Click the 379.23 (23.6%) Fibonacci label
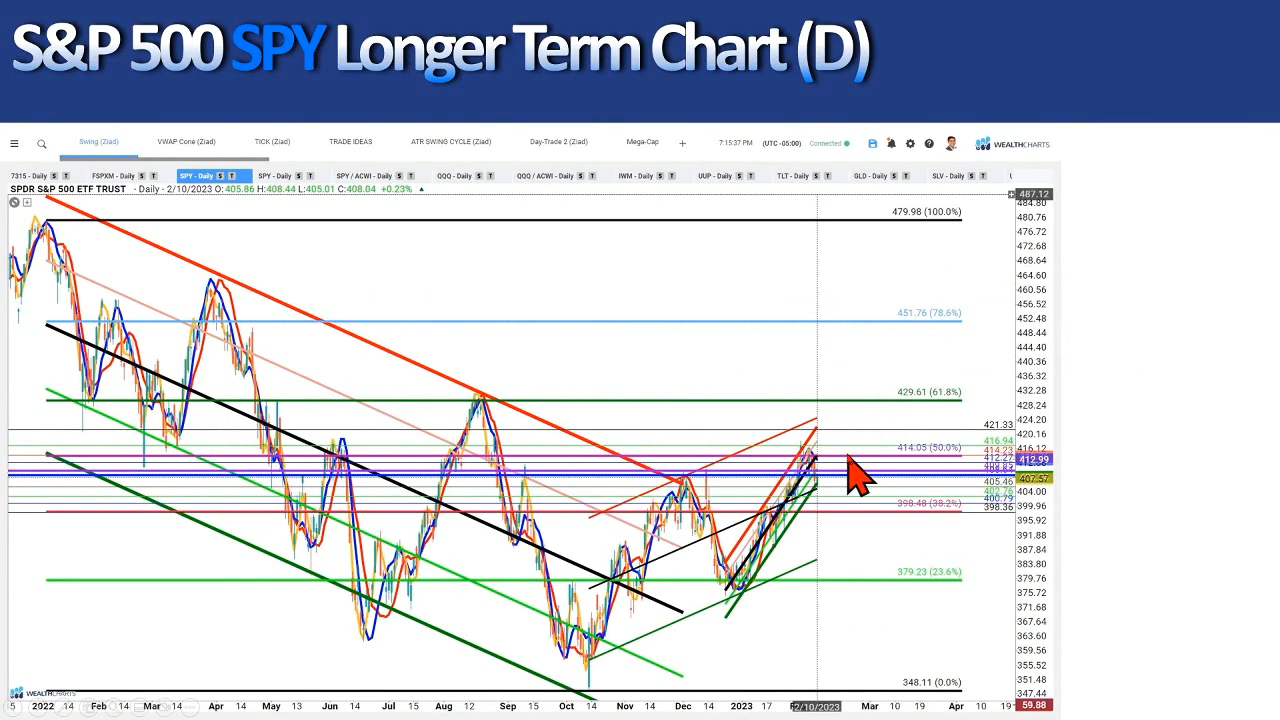 [x=929, y=572]
